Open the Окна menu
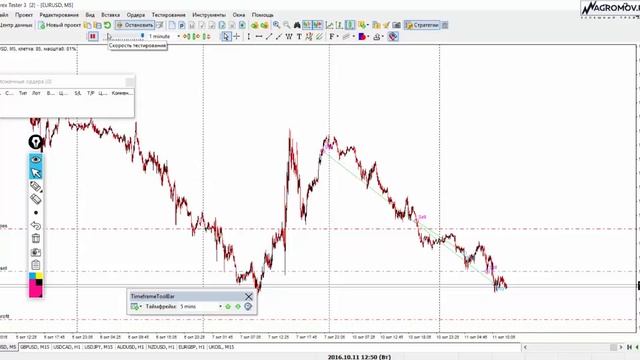The image size is (640, 360). (x=238, y=15)
